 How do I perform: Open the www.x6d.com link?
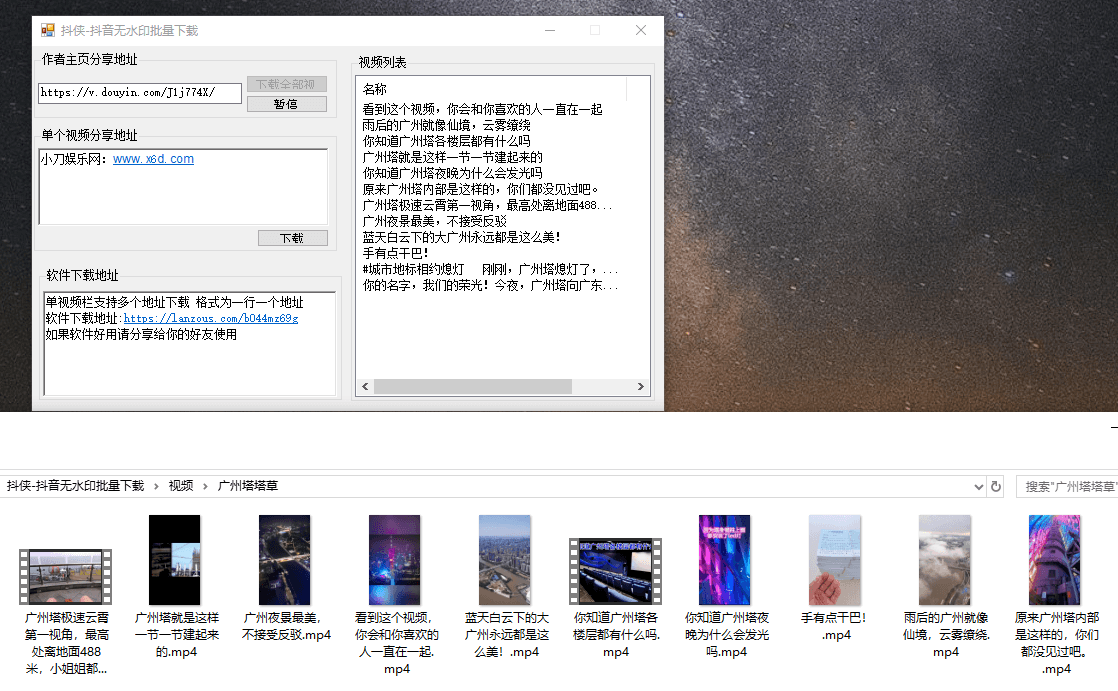coord(153,157)
